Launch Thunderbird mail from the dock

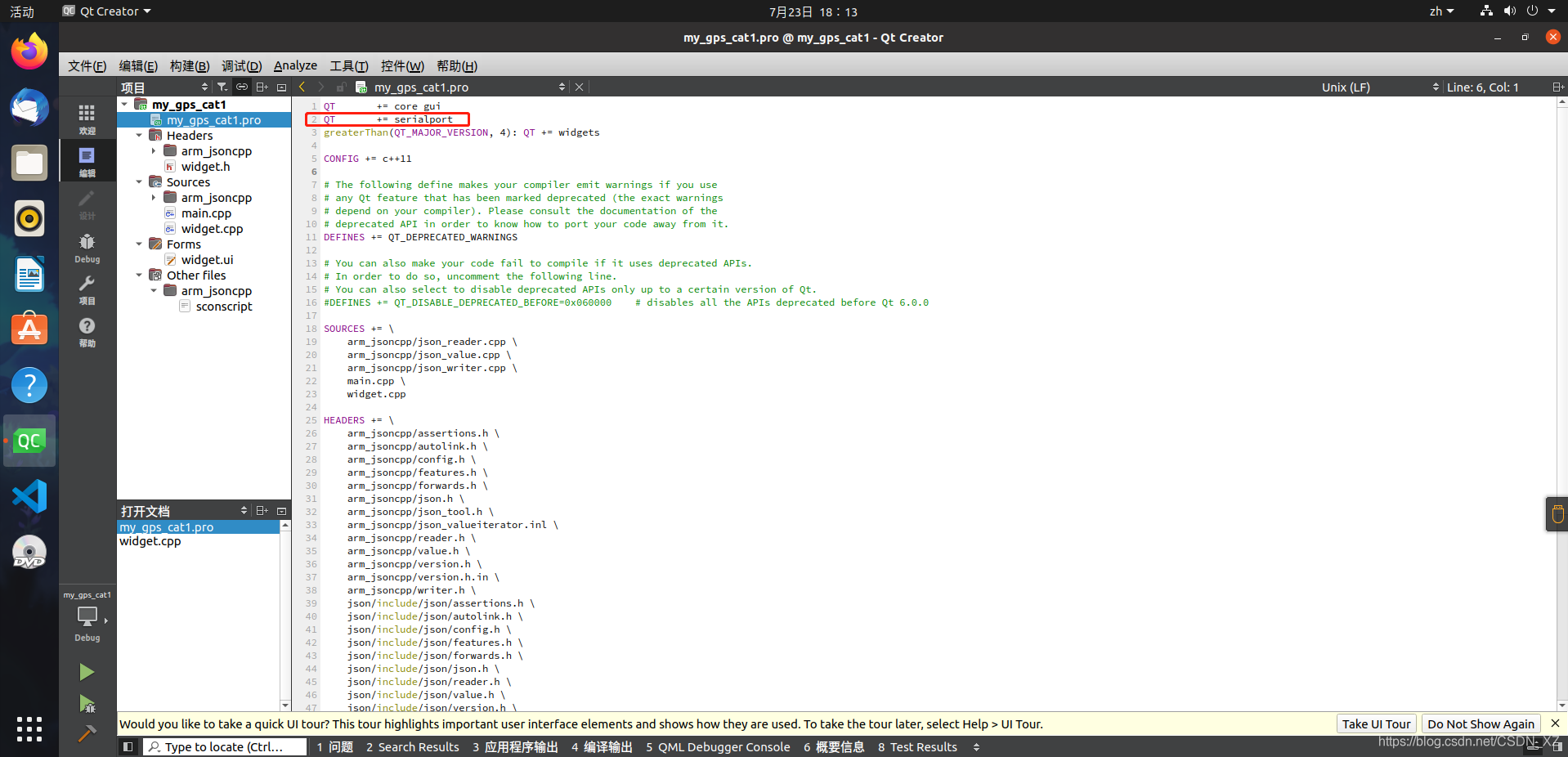coord(29,107)
